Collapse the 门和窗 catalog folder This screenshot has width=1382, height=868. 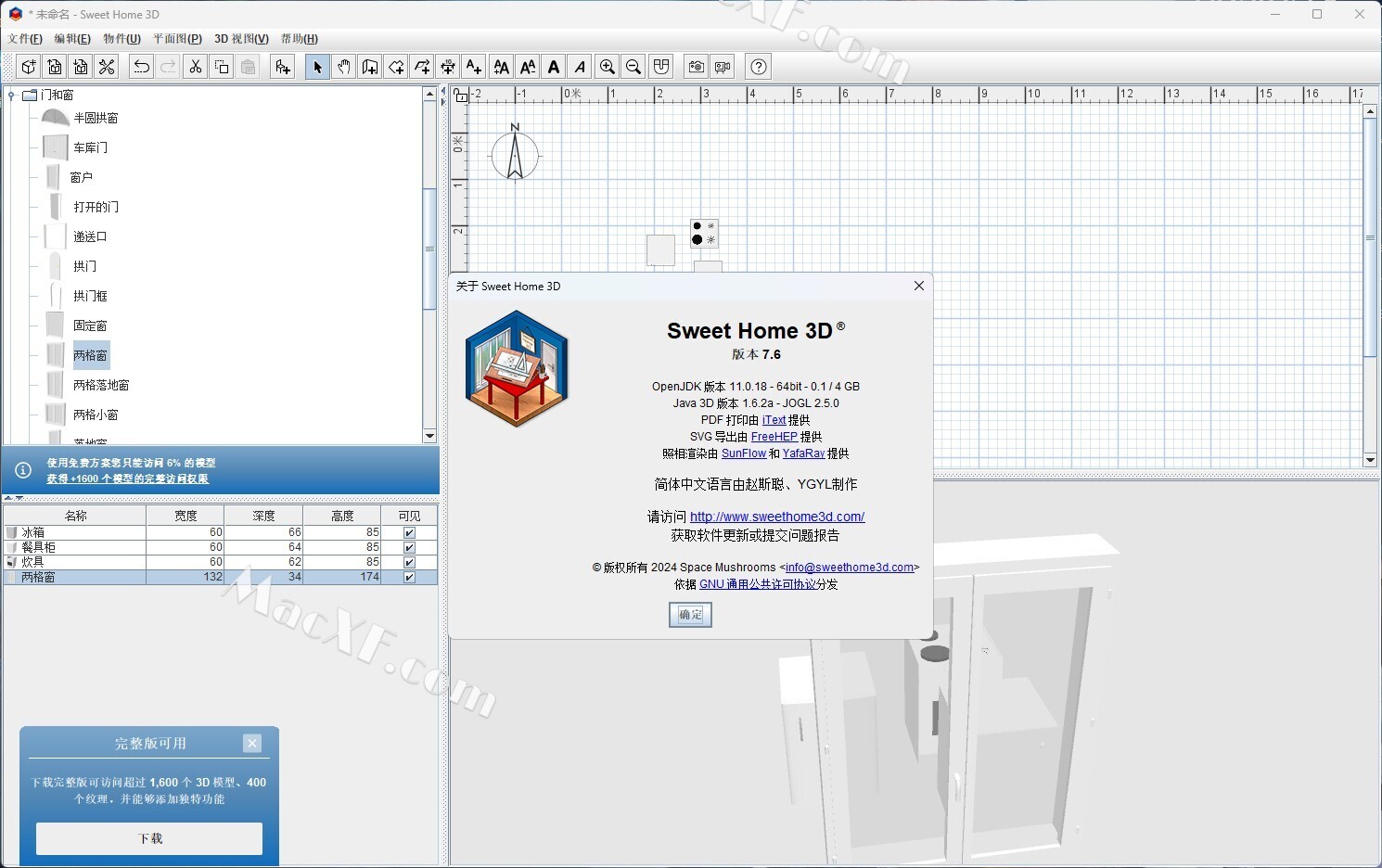pyautogui.click(x=11, y=95)
